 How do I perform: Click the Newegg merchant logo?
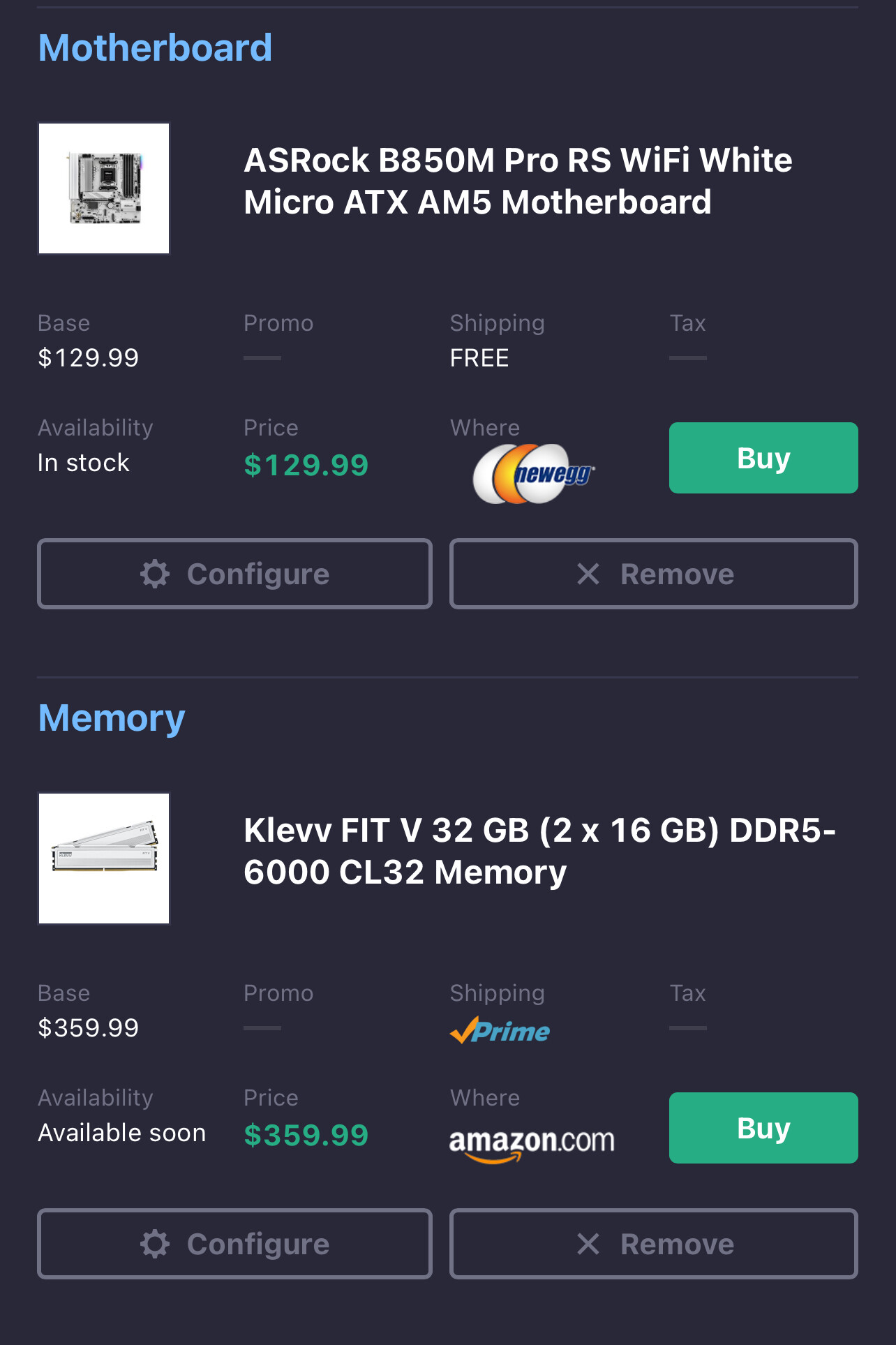click(534, 474)
